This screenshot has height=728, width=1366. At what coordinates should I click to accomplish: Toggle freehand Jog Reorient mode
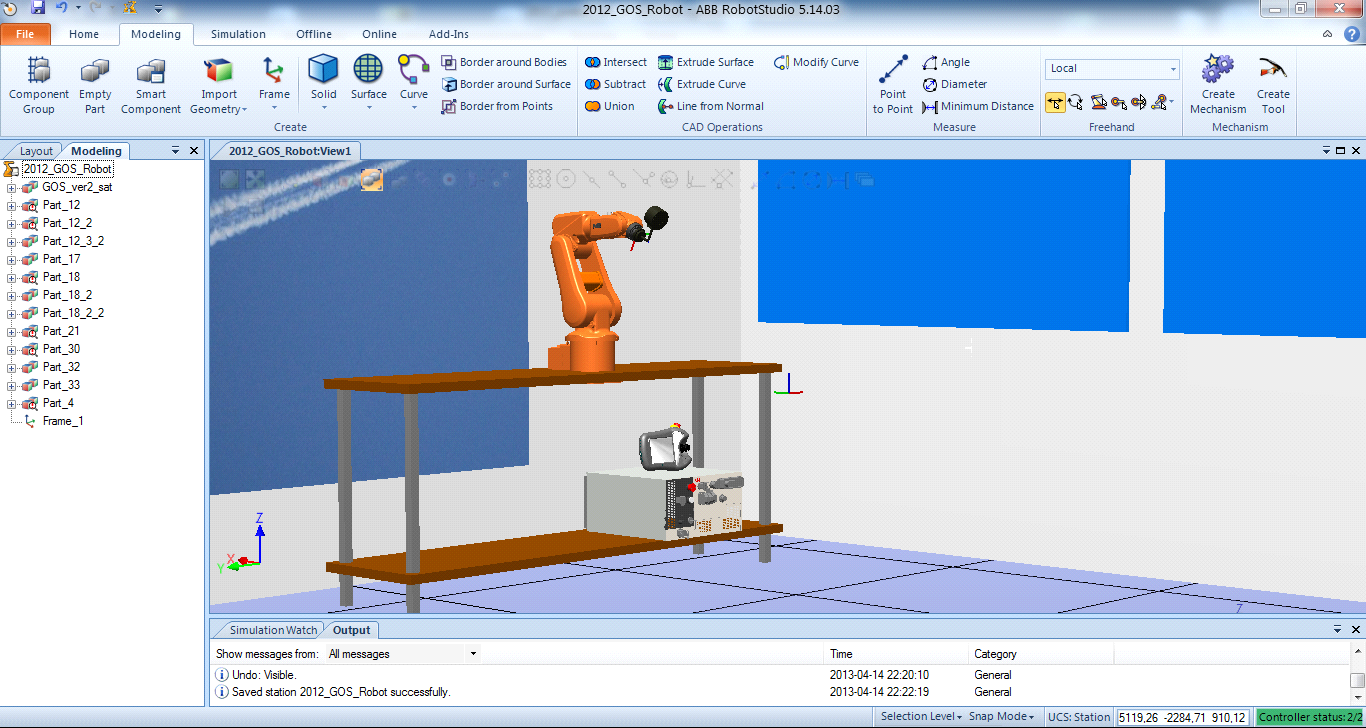tap(1138, 102)
